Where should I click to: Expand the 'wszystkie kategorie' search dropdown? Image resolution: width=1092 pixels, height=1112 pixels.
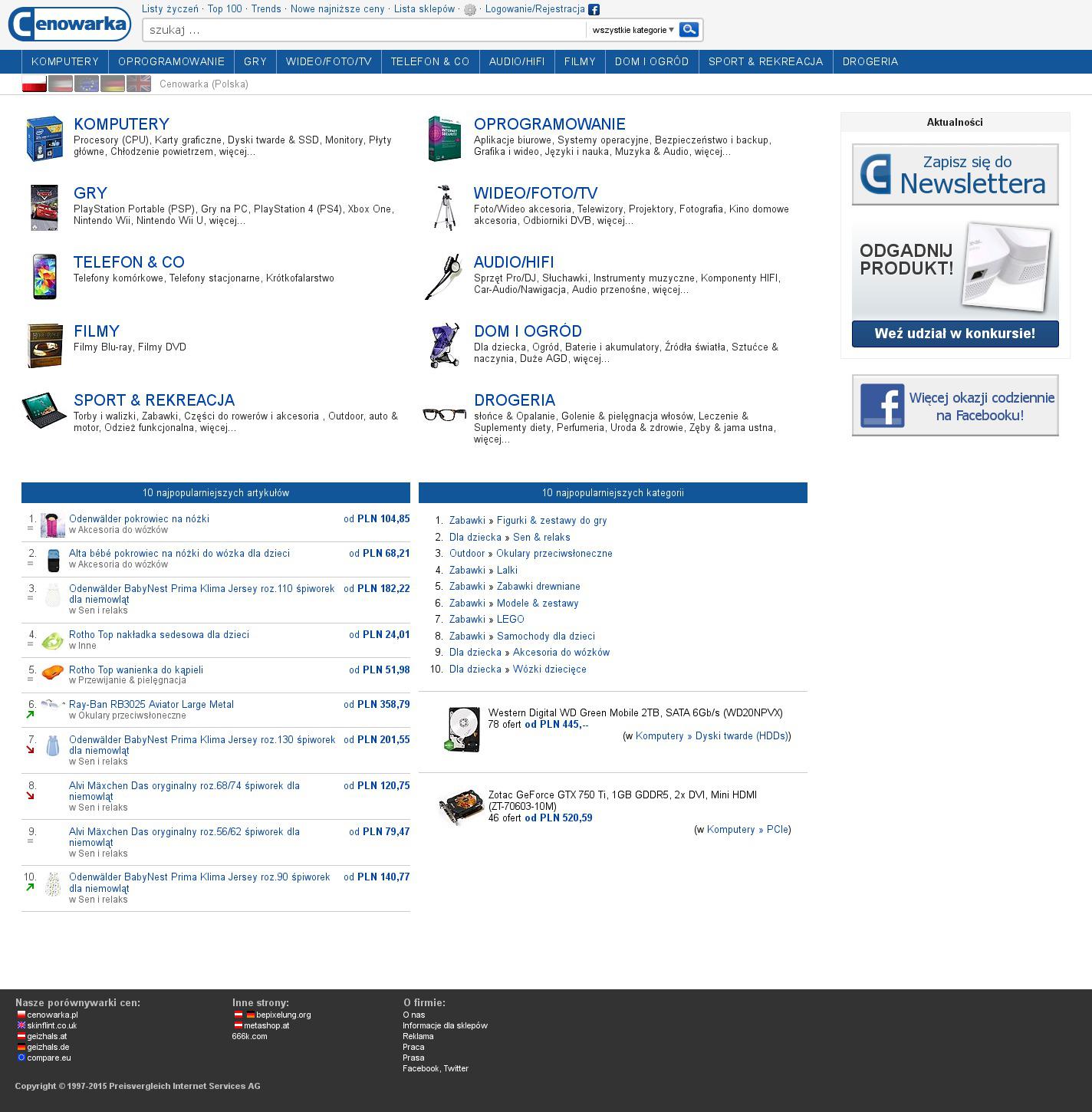click(x=633, y=30)
